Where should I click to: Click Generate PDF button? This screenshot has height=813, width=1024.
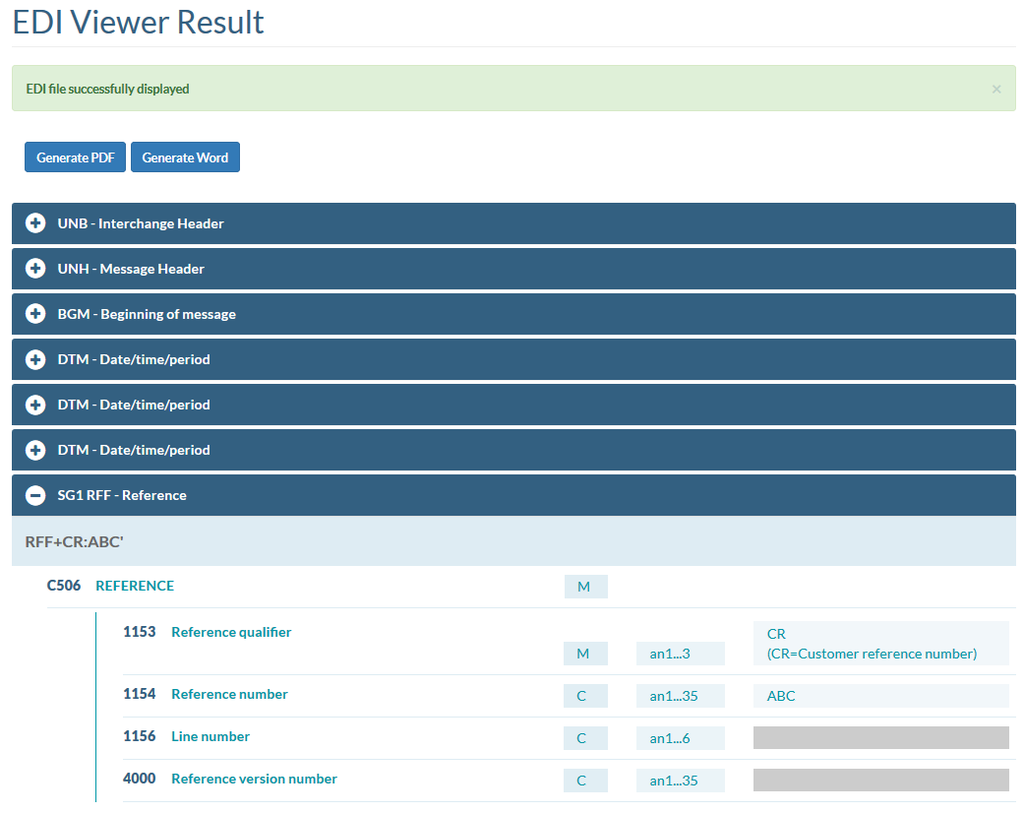pos(75,157)
